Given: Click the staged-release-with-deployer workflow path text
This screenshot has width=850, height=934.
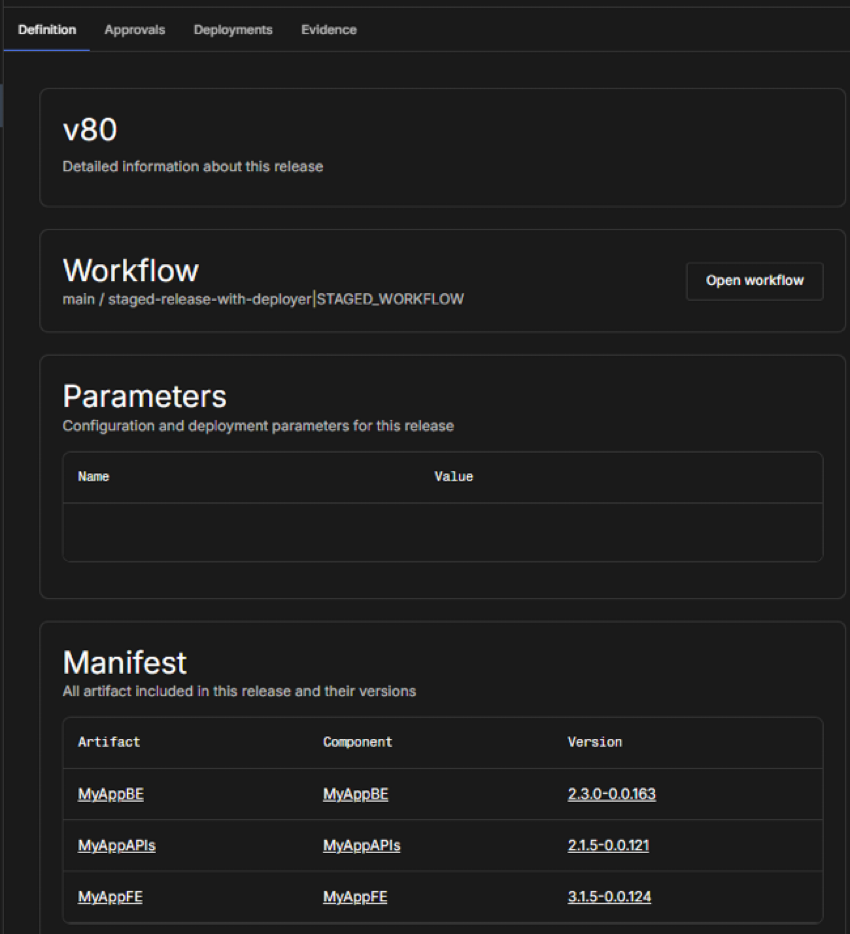Looking at the screenshot, I should pyautogui.click(x=209, y=299).
